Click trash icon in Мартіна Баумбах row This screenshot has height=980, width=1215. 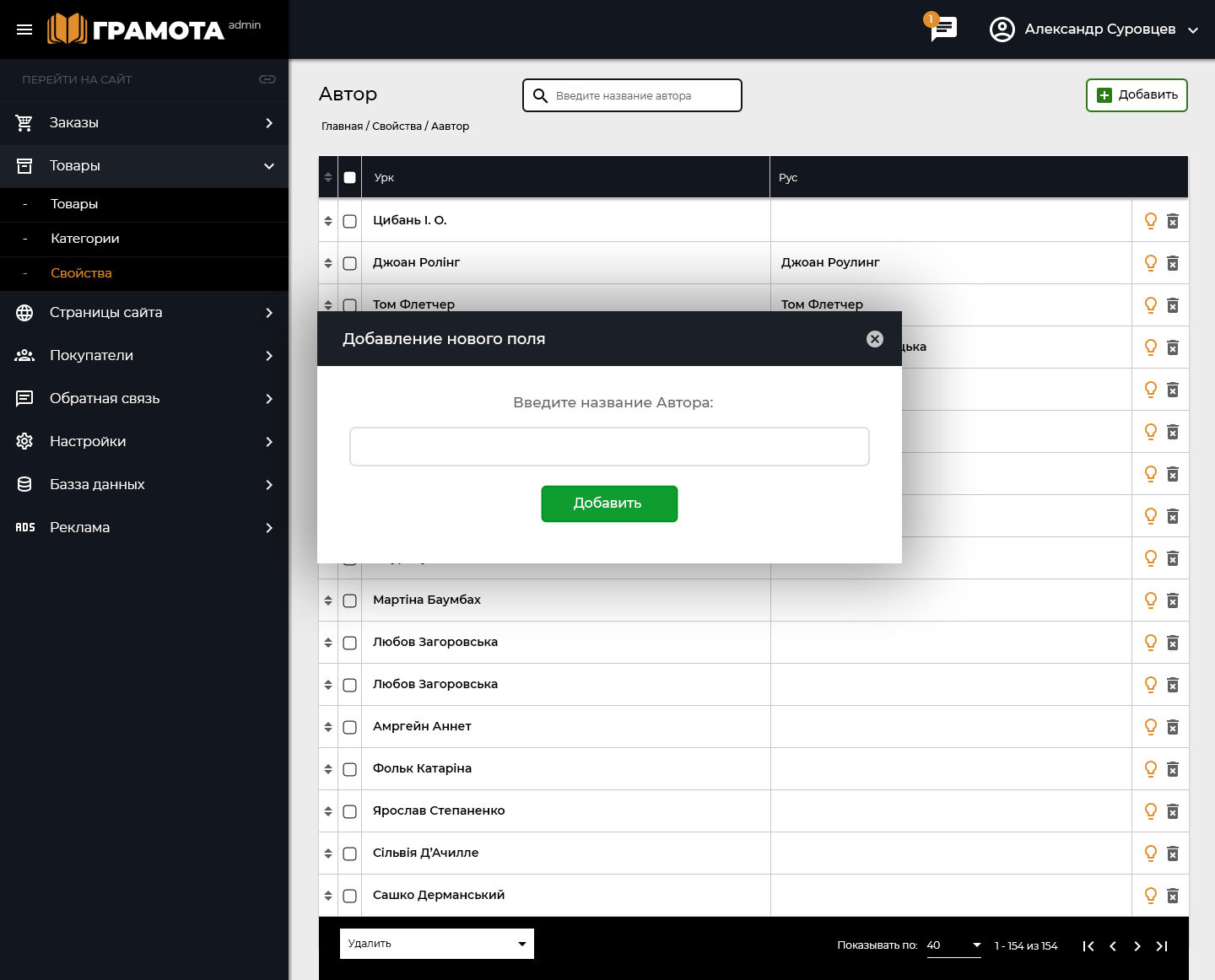1173,600
